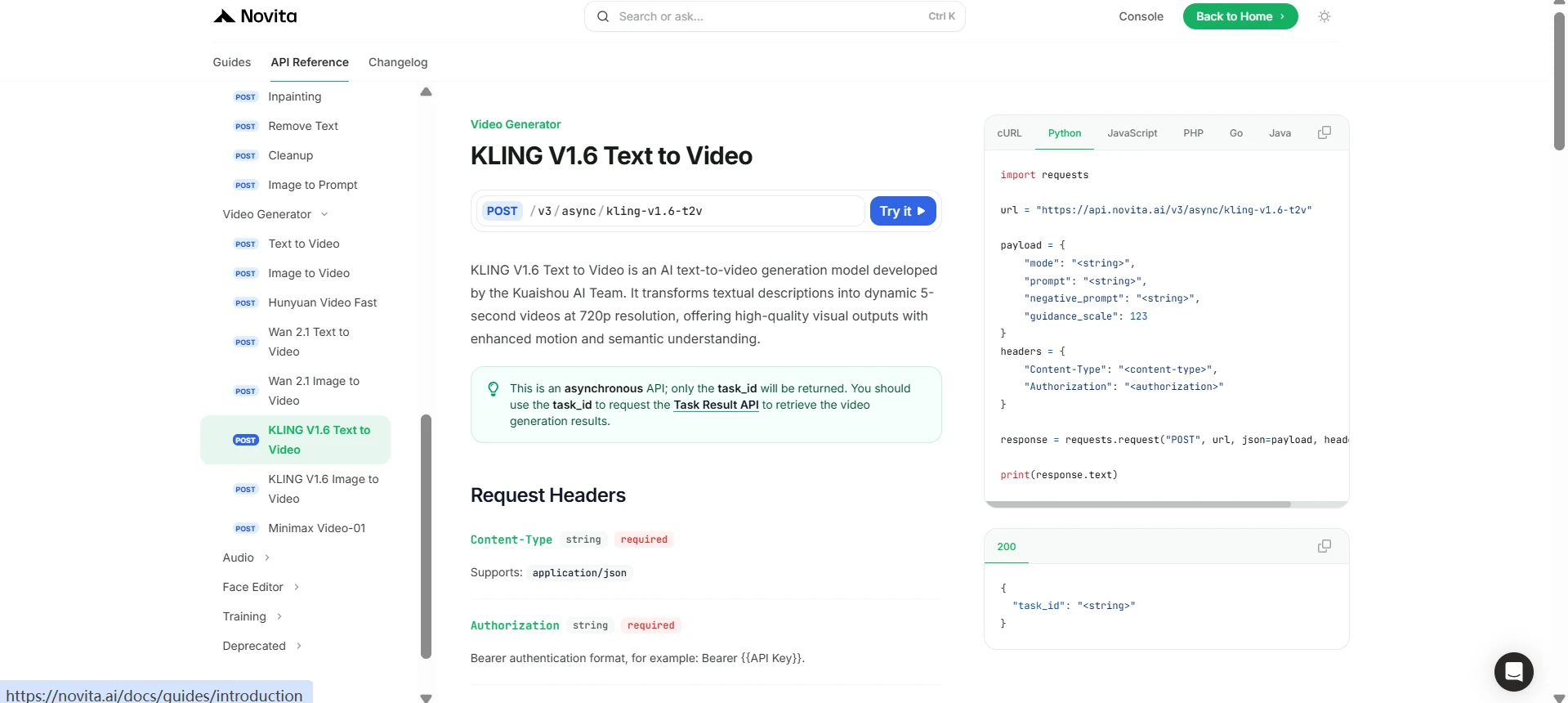
Task: Switch code sample to Java
Action: coord(1280,133)
